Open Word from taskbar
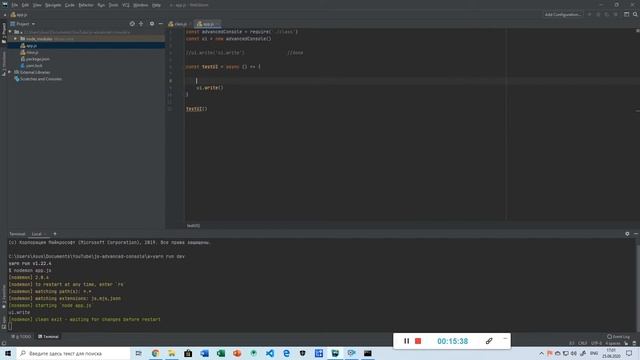Screen dimensions: 640x360 click(x=204, y=353)
